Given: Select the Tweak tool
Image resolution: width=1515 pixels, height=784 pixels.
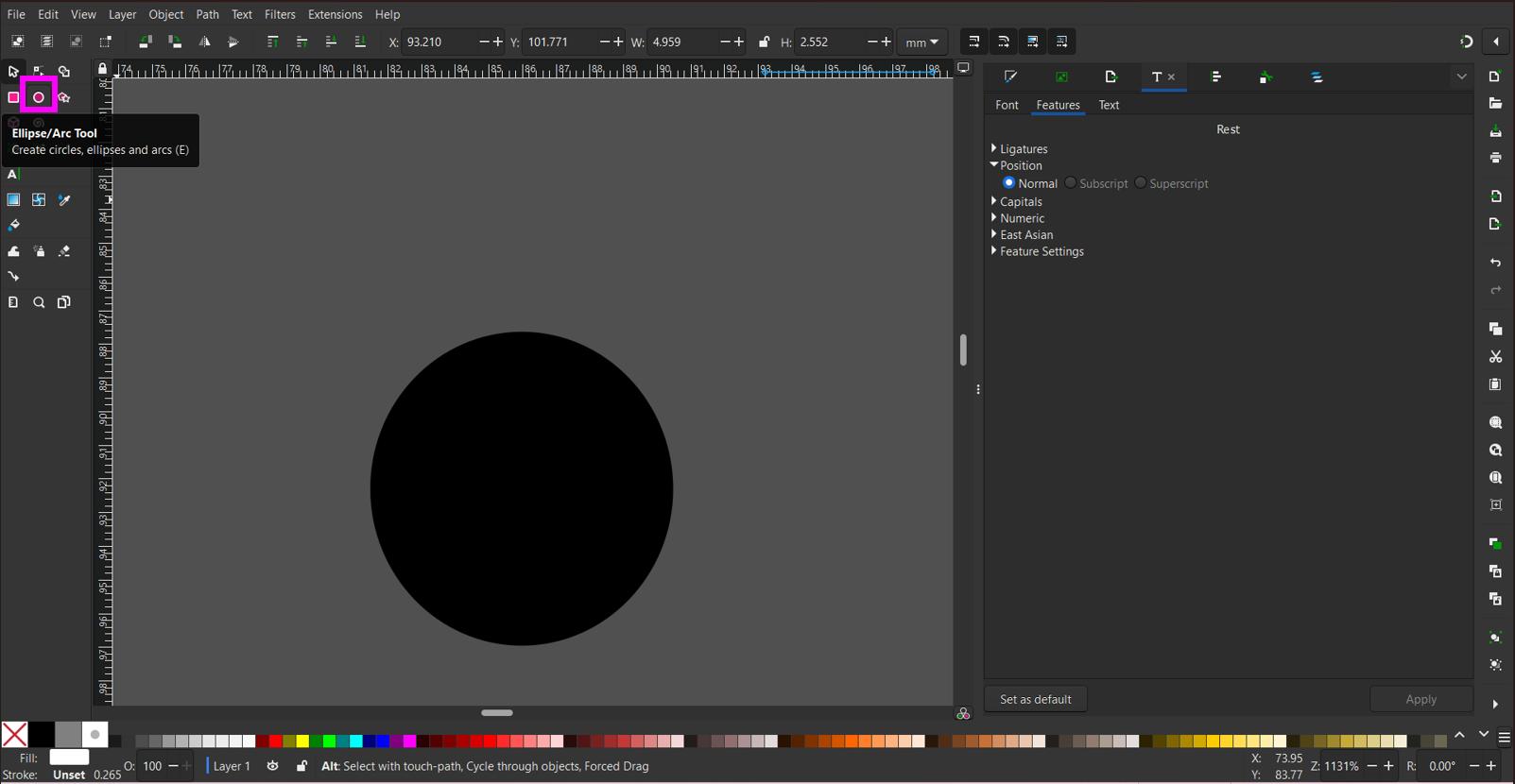Looking at the screenshot, I should pyautogui.click(x=13, y=251).
